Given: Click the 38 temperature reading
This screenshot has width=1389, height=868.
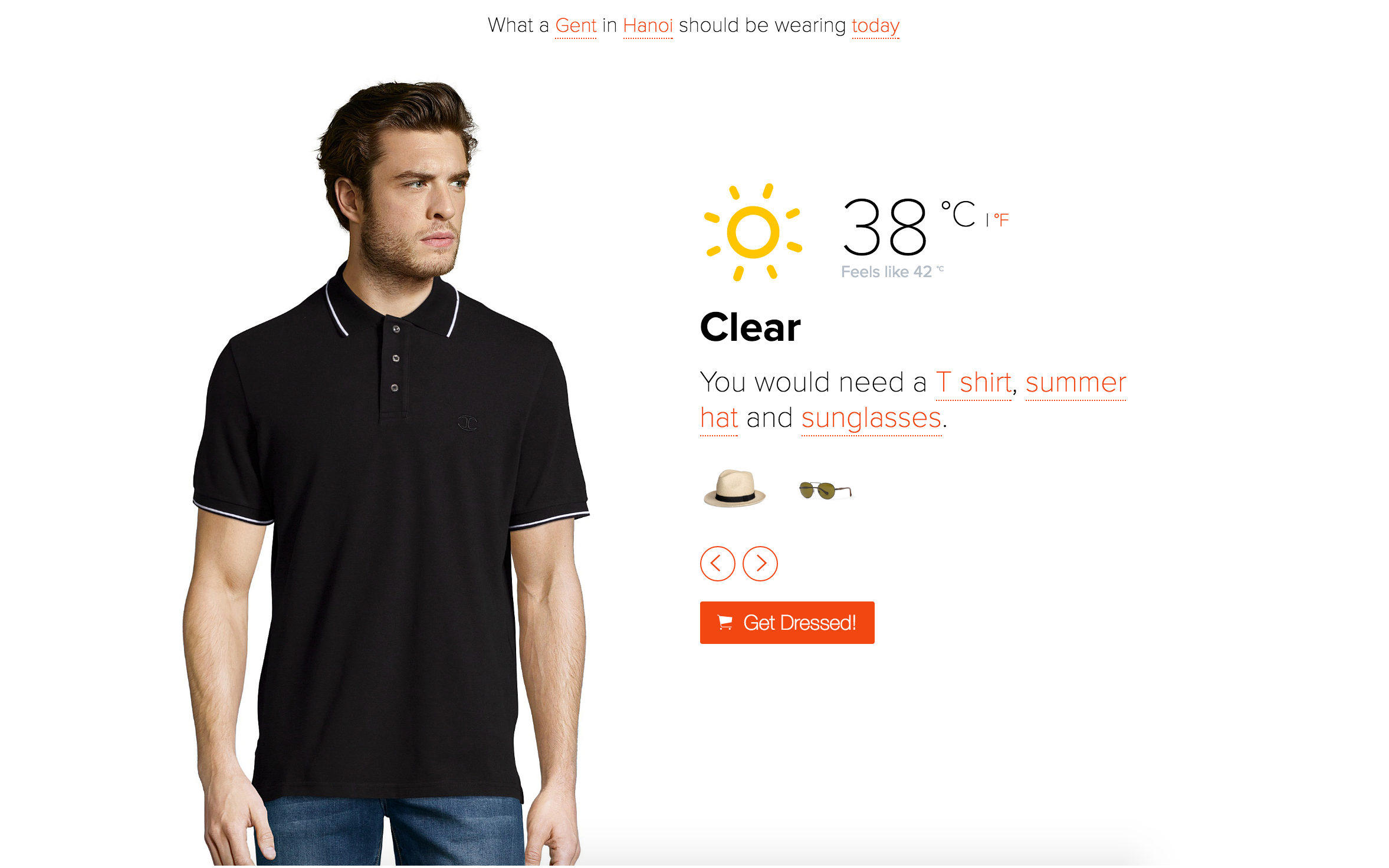Looking at the screenshot, I should click(x=884, y=227).
